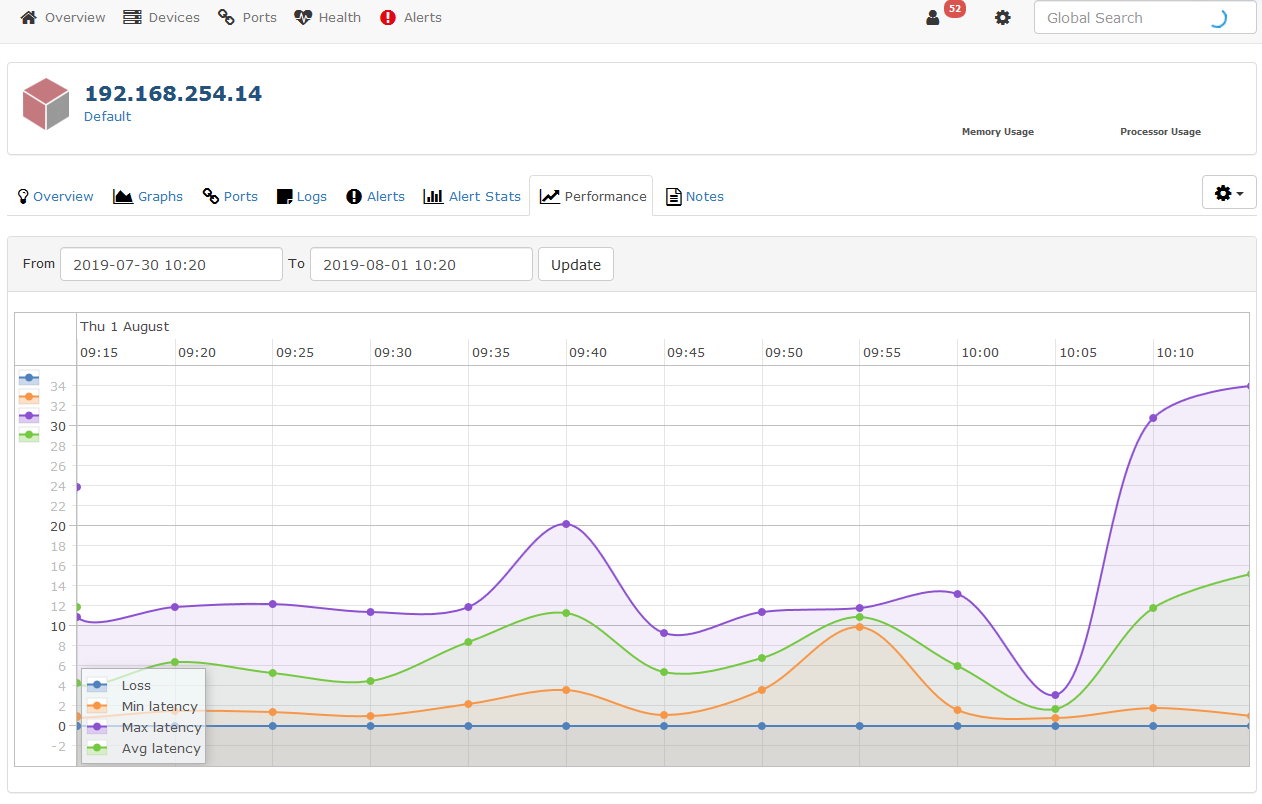Image resolution: width=1262 pixels, height=804 pixels.
Task: Expand the device gear dropdown menu
Action: coord(1228,193)
